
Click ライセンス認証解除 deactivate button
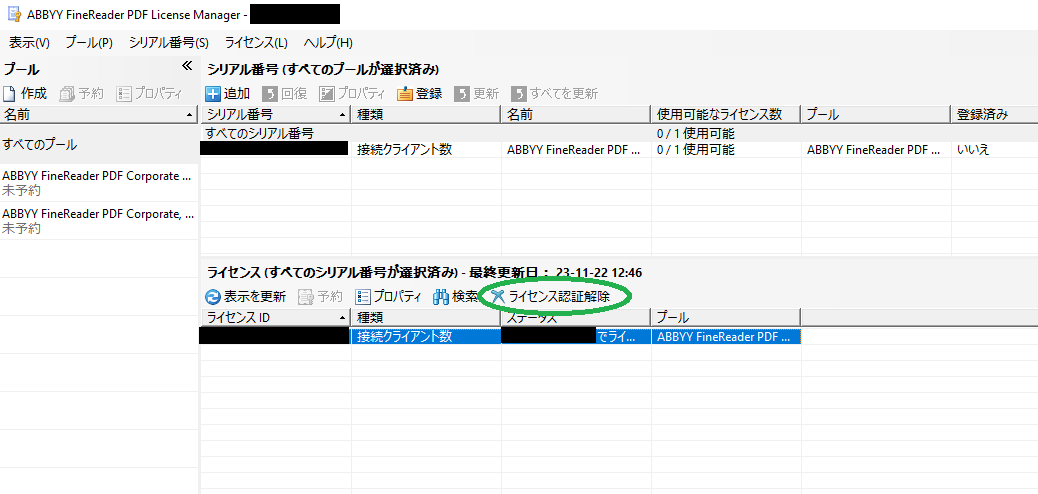[x=549, y=297]
